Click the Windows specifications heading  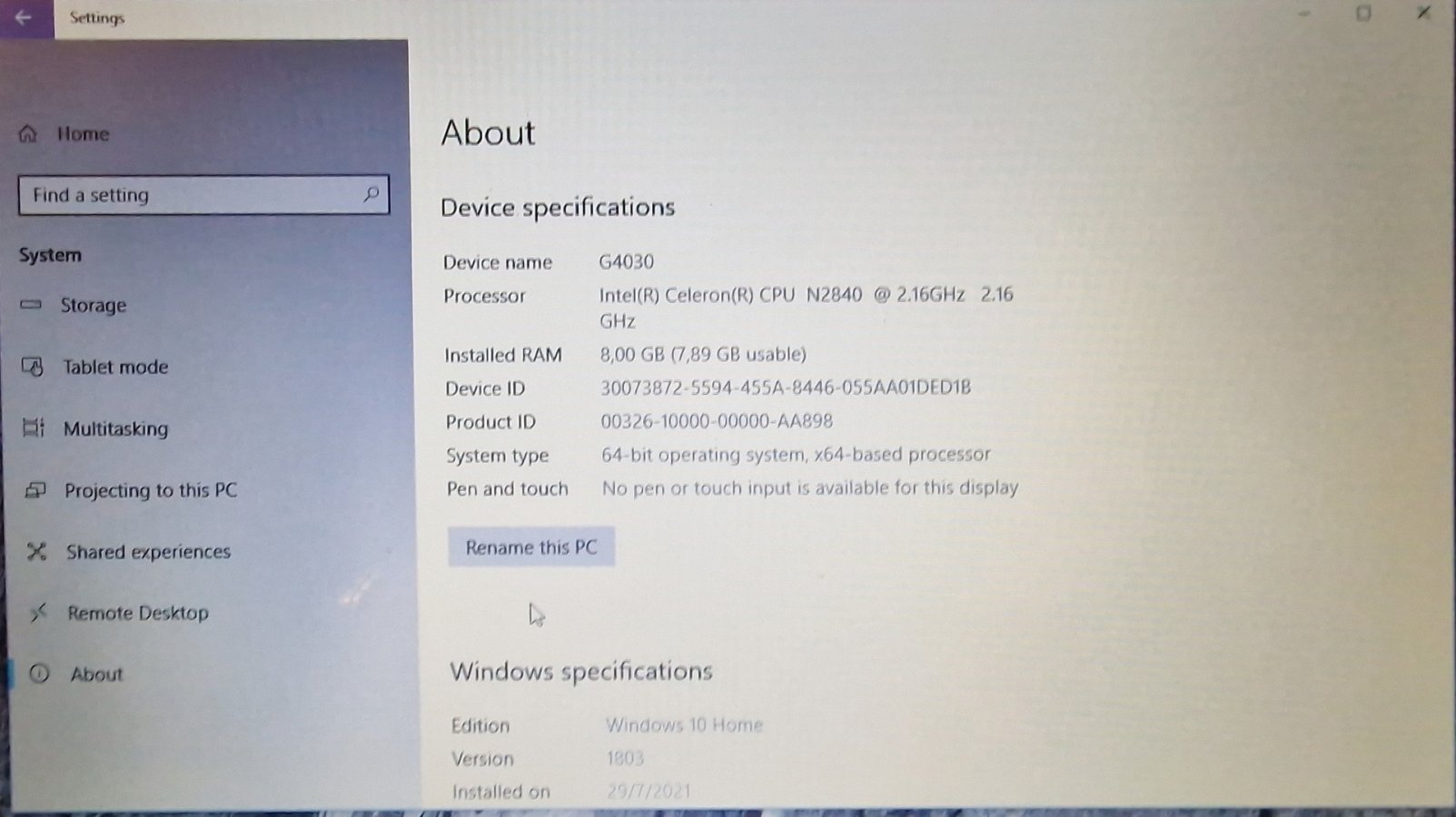click(x=581, y=672)
